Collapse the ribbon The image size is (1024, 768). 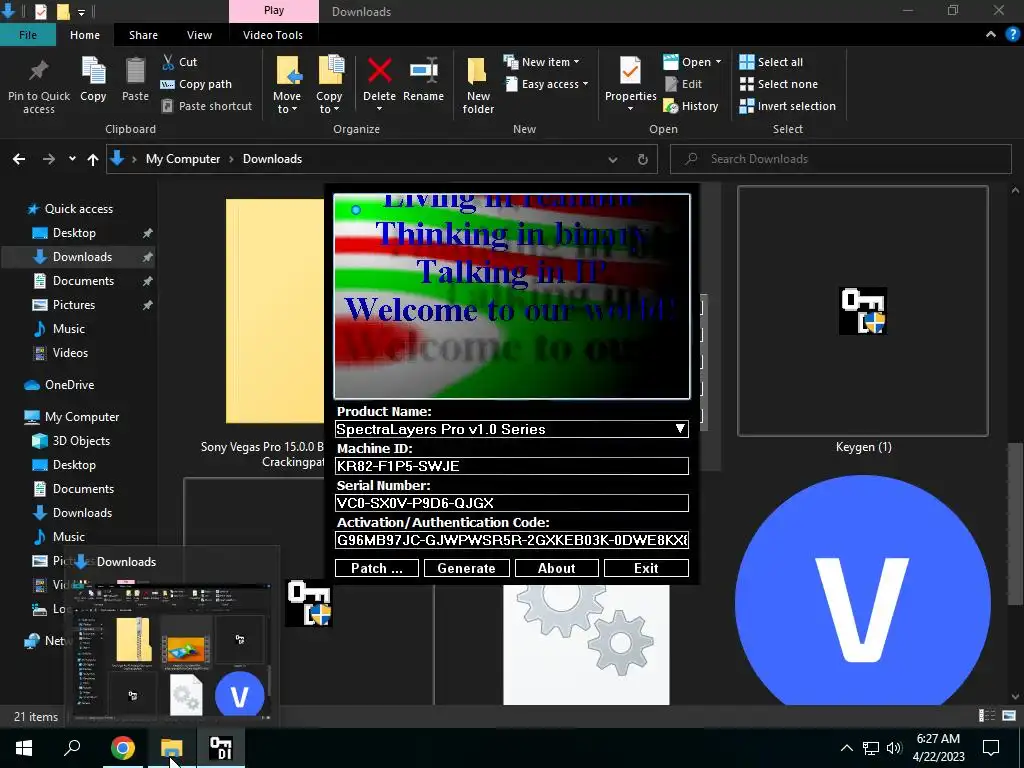991,35
